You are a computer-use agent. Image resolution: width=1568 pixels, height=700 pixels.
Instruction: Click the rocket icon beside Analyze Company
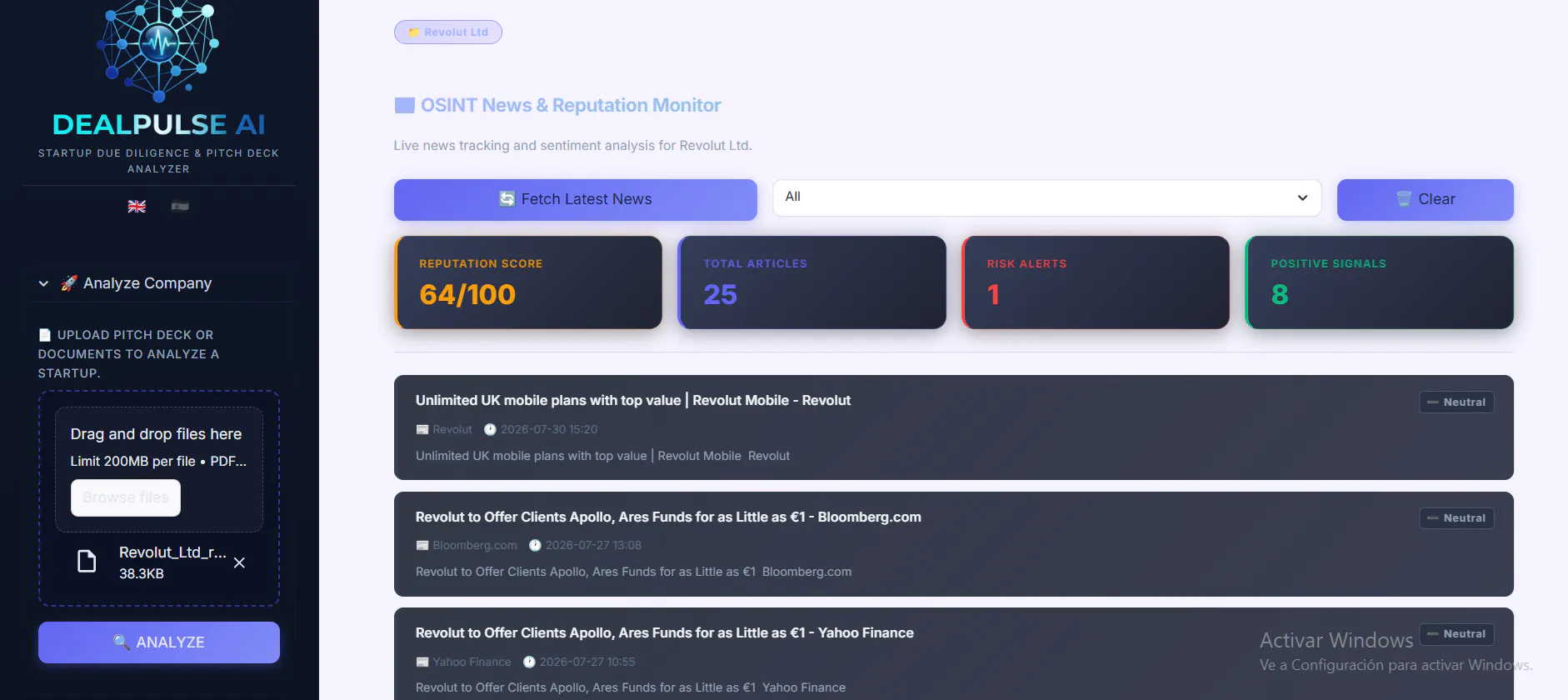pos(69,283)
